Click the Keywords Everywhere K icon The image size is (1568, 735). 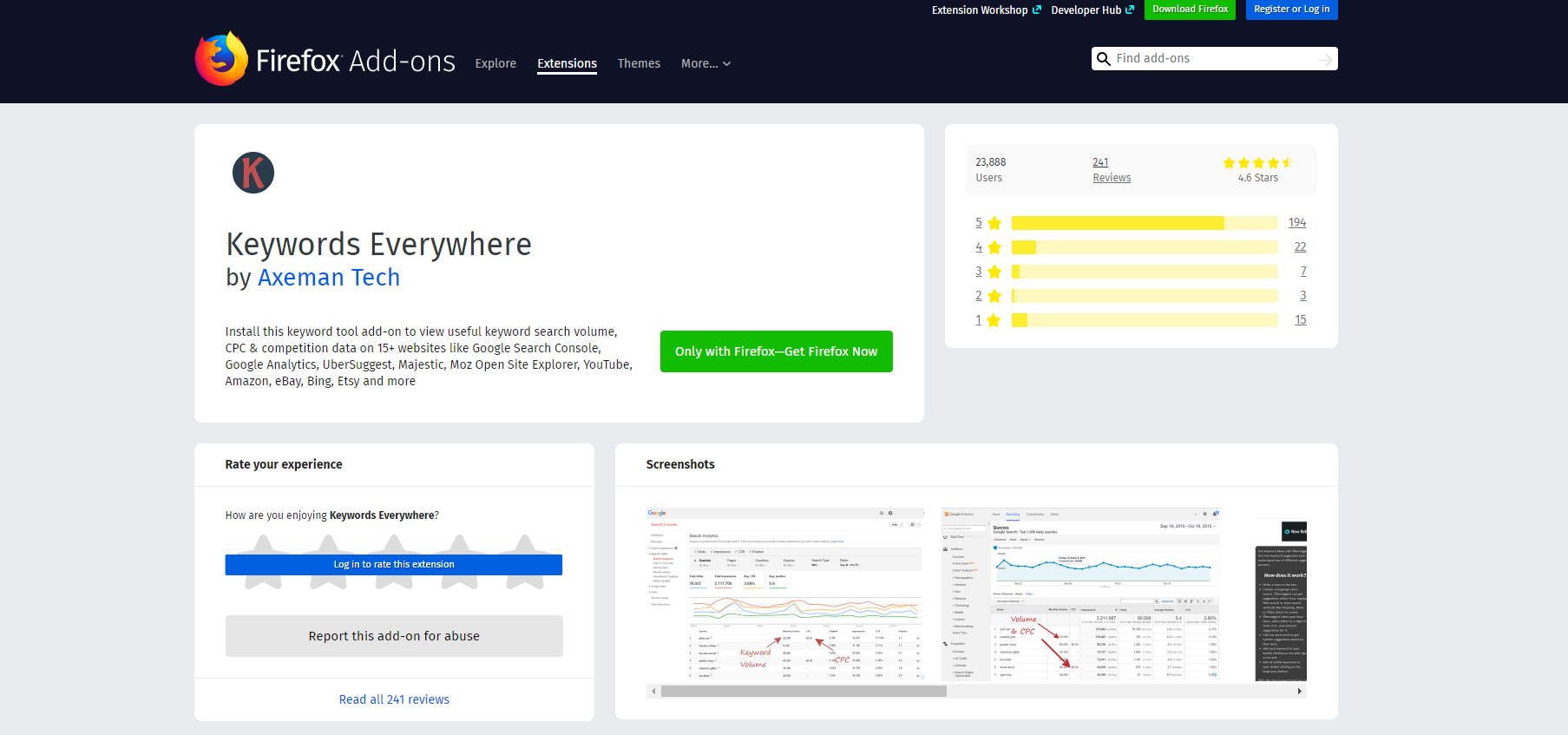pos(253,173)
